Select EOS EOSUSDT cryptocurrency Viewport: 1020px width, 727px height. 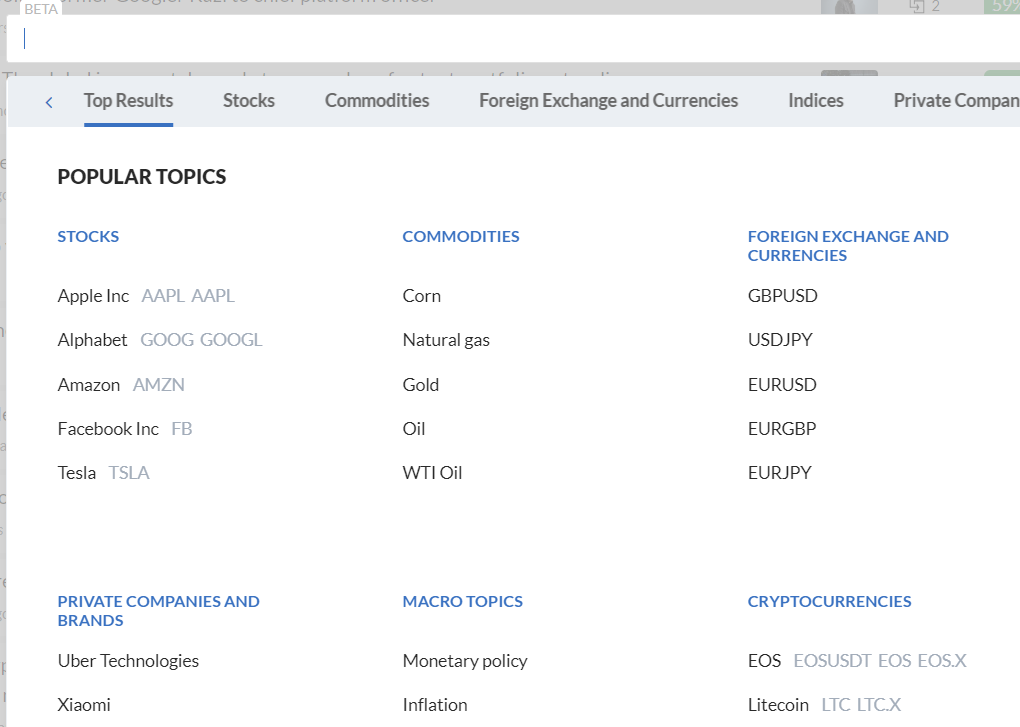pyautogui.click(x=857, y=661)
